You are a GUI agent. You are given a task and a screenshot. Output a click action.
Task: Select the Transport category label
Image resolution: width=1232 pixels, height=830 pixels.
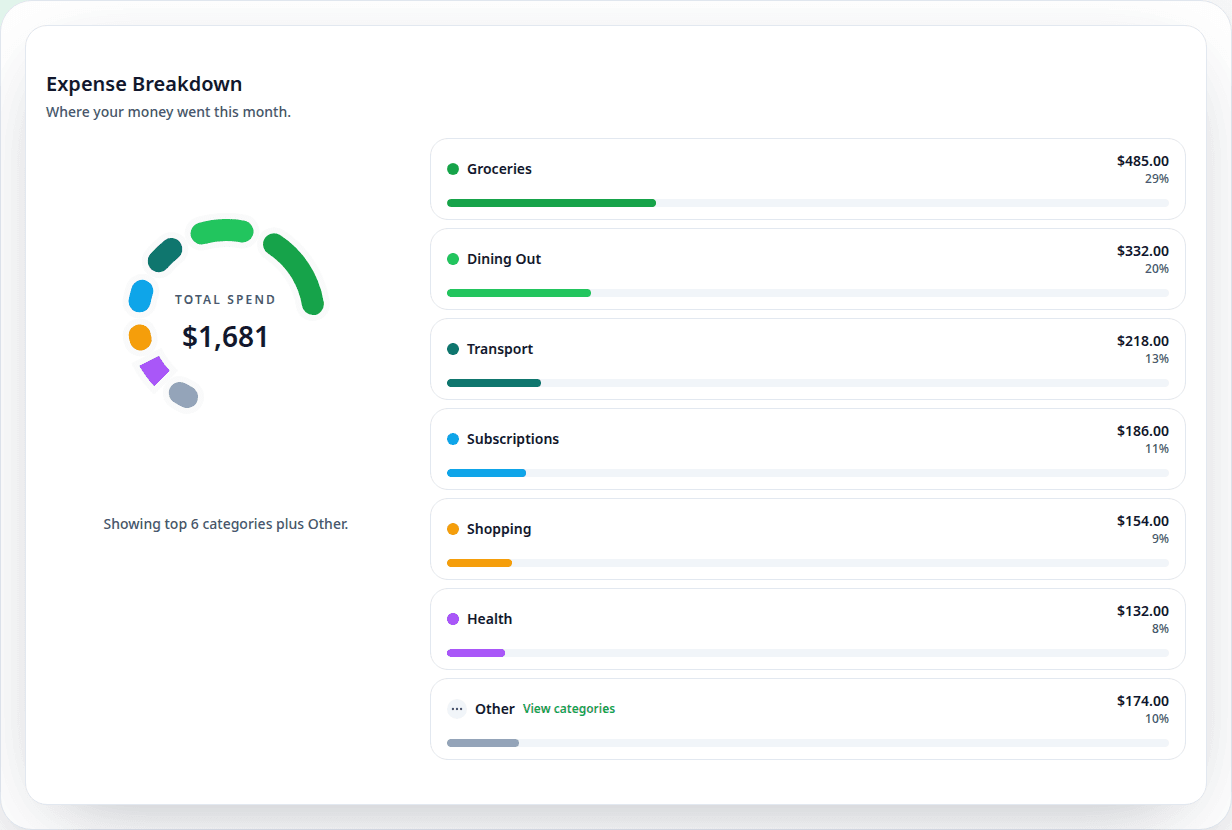coord(500,349)
